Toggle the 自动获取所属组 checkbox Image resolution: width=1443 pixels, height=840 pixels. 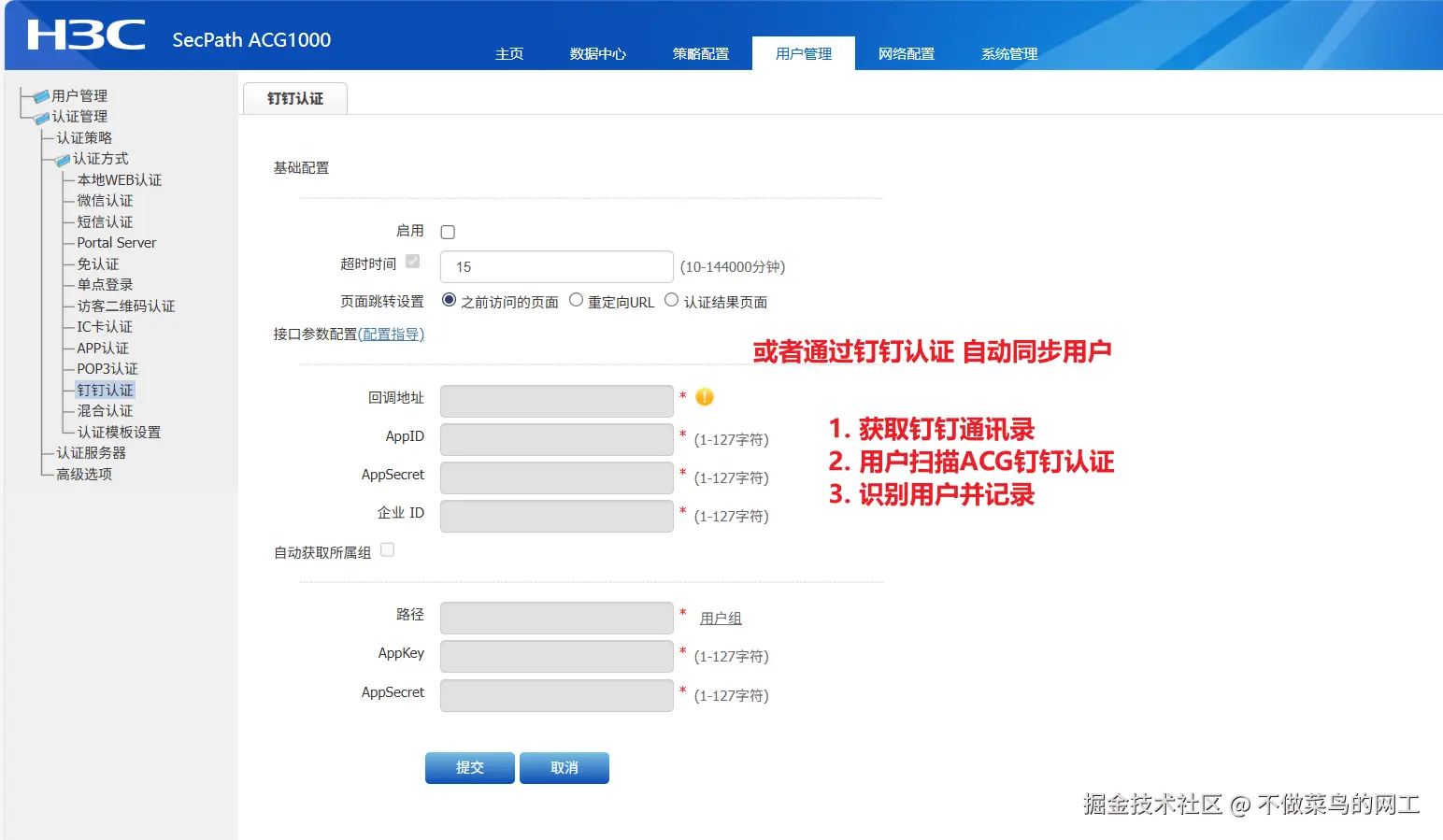pos(387,549)
